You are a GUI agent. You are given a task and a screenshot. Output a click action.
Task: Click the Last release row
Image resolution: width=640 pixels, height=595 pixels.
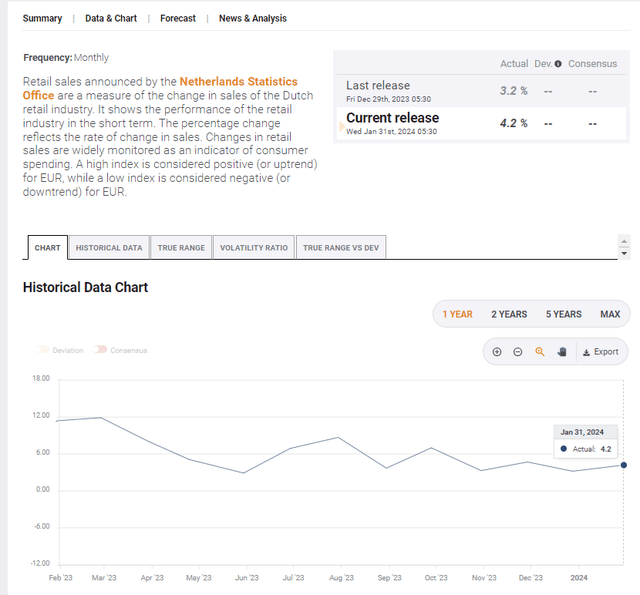click(x=481, y=91)
